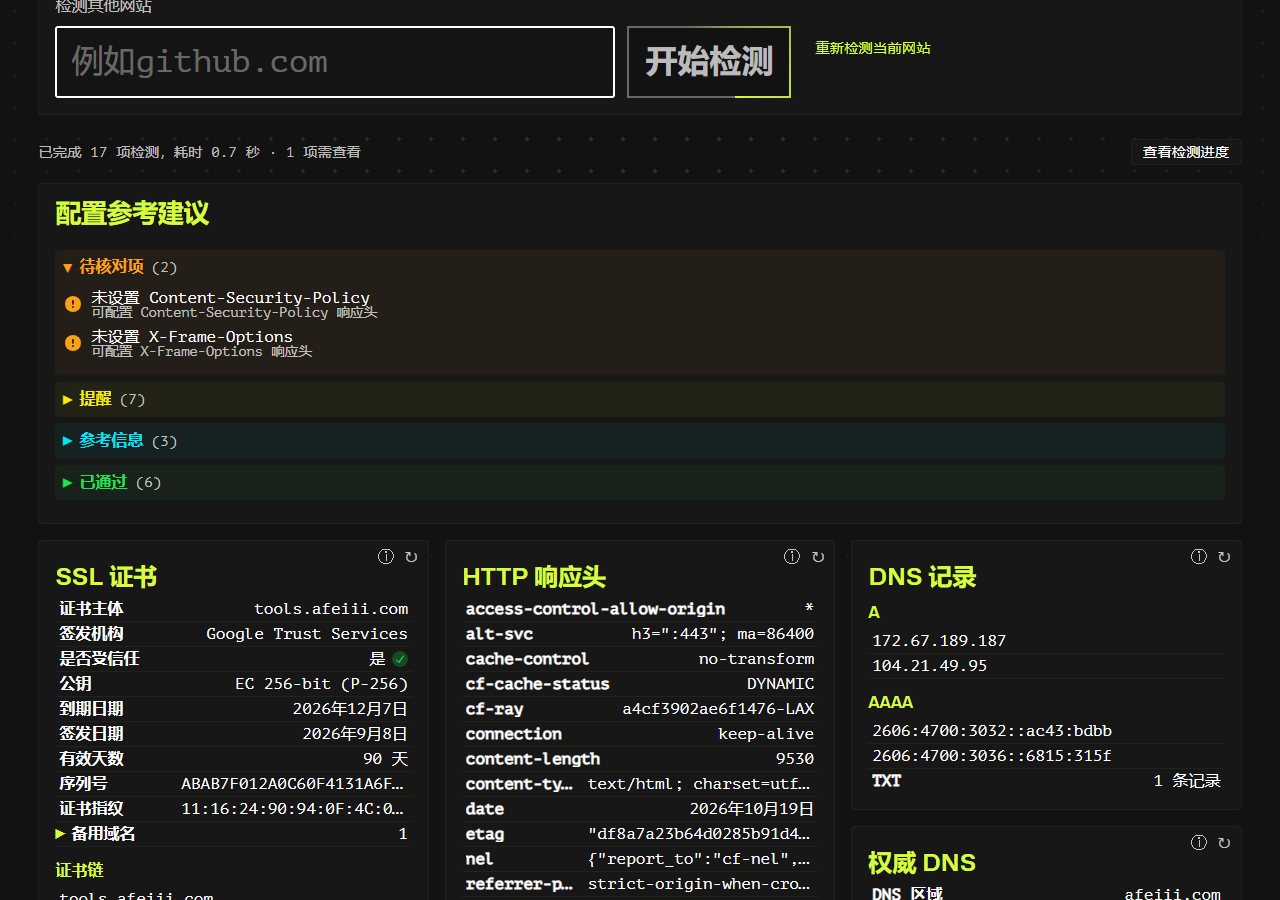Screen dimensions: 1280x900
Task: Click the content-length value 9530
Action: click(x=795, y=759)
